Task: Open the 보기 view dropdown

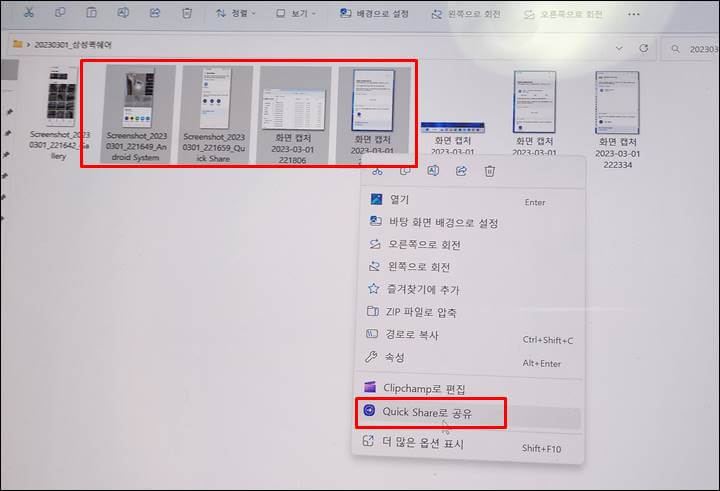Action: tap(296, 13)
